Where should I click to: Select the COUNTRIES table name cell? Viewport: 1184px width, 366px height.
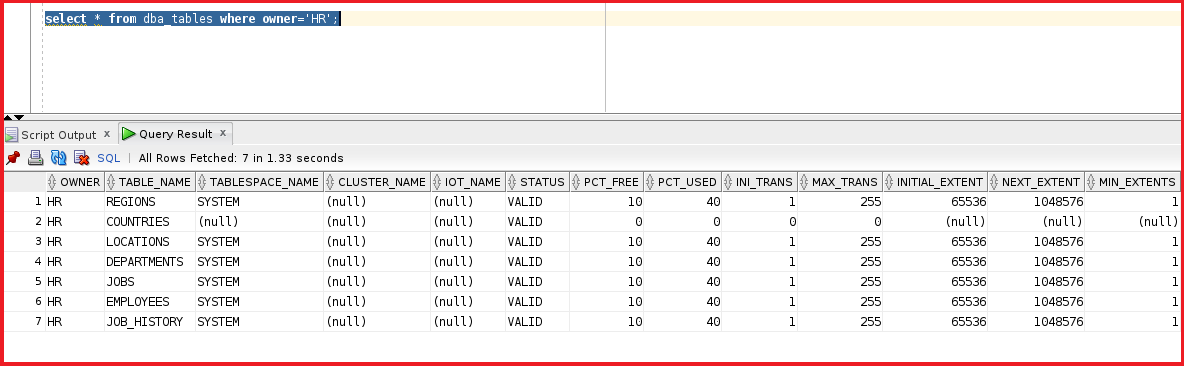click(x=150, y=222)
